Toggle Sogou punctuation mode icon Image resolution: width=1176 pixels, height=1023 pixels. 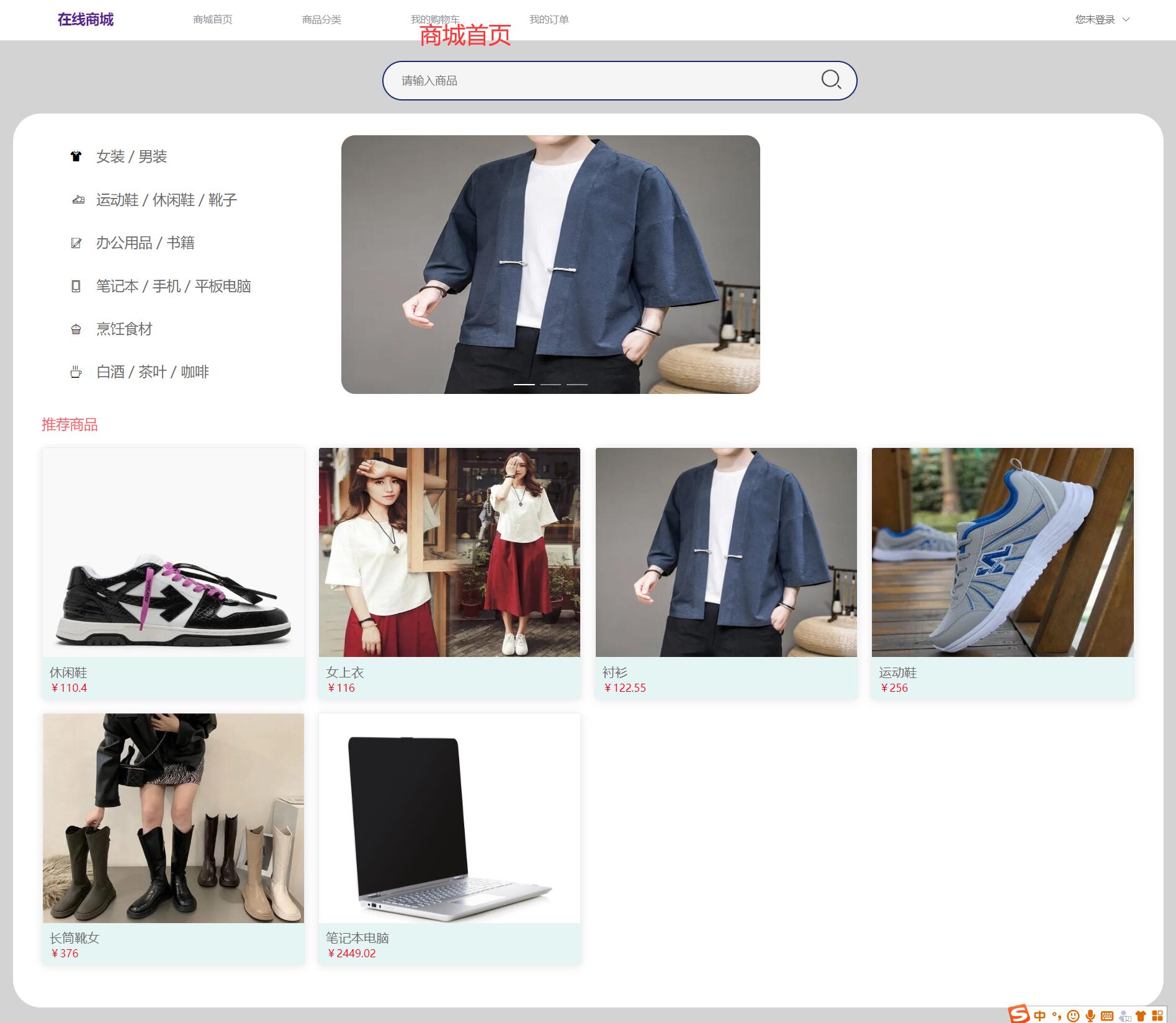pyautogui.click(x=1056, y=1016)
